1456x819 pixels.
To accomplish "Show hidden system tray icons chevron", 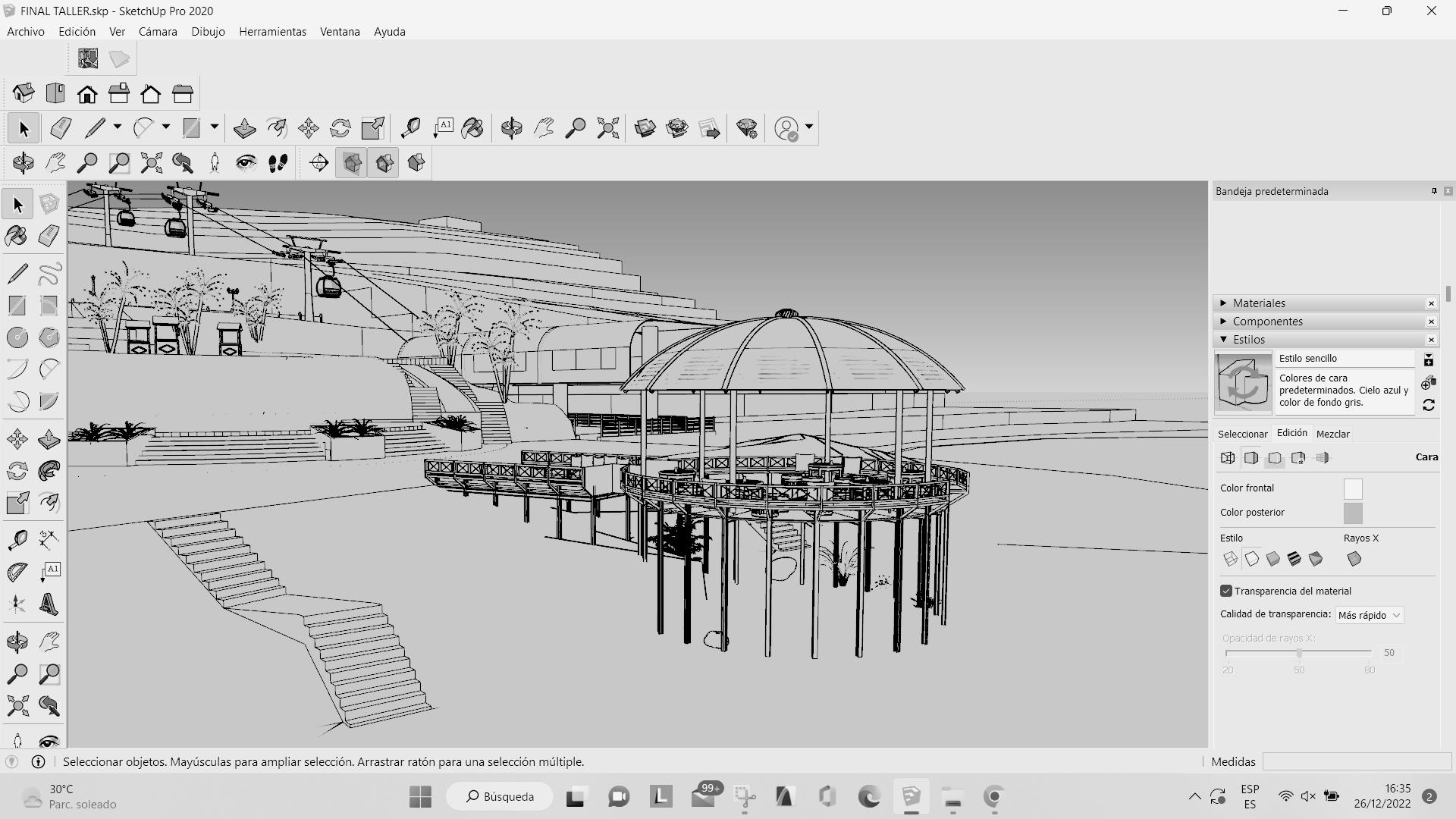I will pyautogui.click(x=1194, y=796).
